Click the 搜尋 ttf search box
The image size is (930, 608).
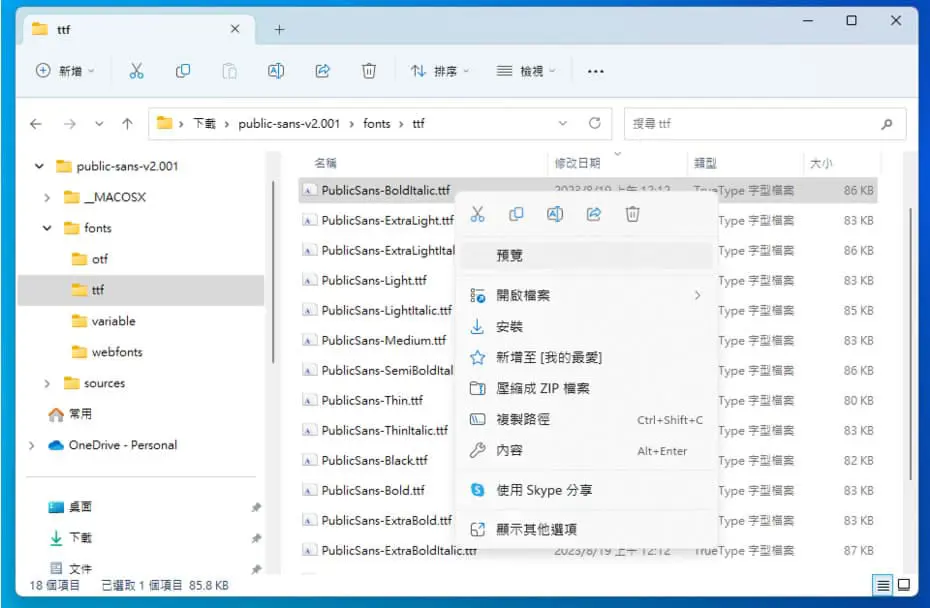765,123
